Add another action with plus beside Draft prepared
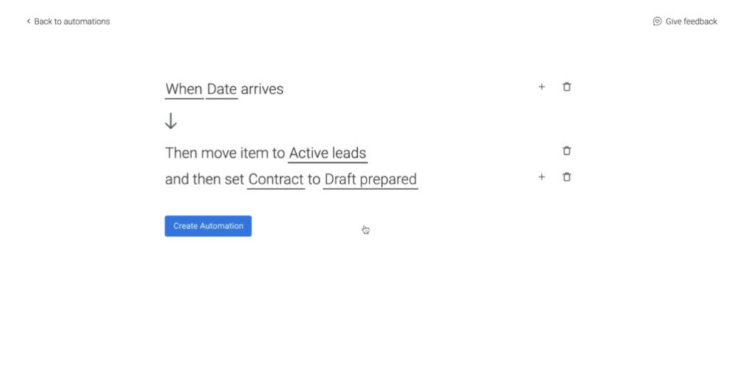Image resolution: width=751 pixels, height=374 pixels. [541, 177]
